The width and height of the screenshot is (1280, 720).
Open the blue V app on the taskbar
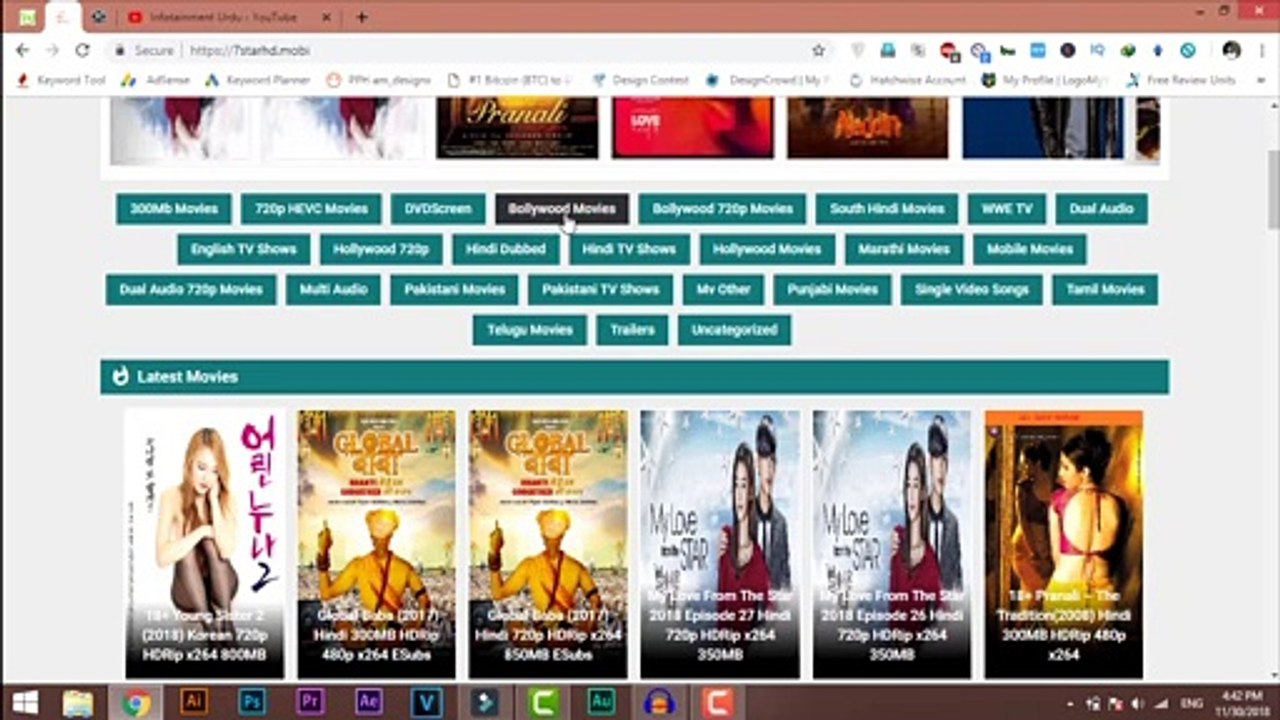click(x=427, y=702)
